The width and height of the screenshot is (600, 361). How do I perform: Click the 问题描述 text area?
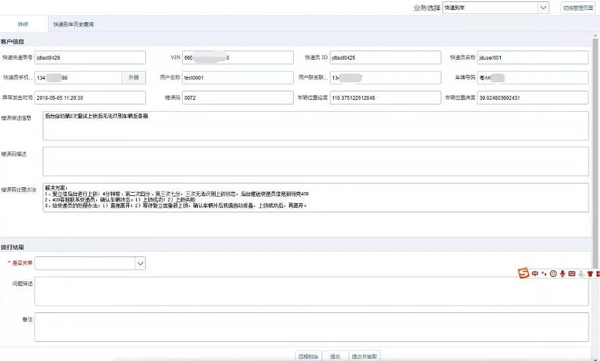pos(311,291)
